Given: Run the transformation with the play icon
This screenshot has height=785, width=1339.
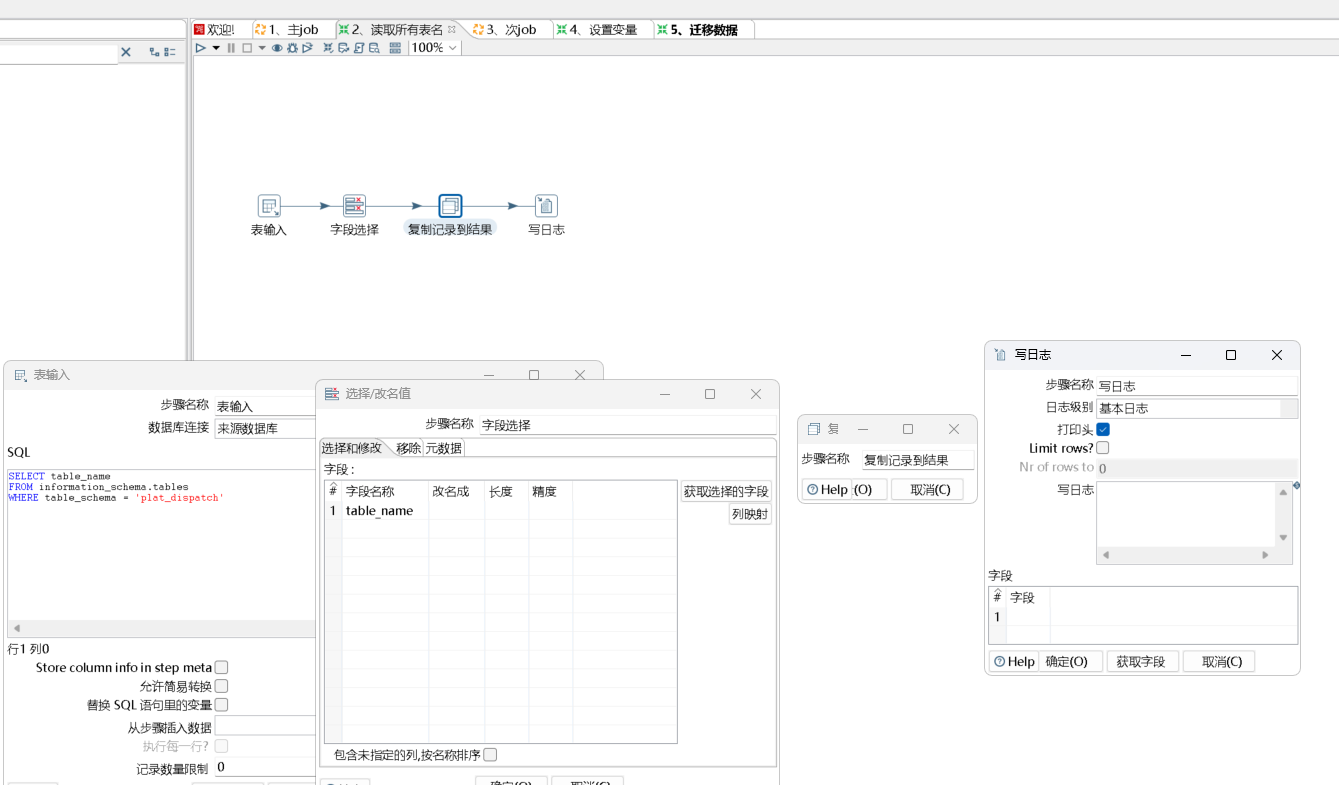Looking at the screenshot, I should (200, 48).
